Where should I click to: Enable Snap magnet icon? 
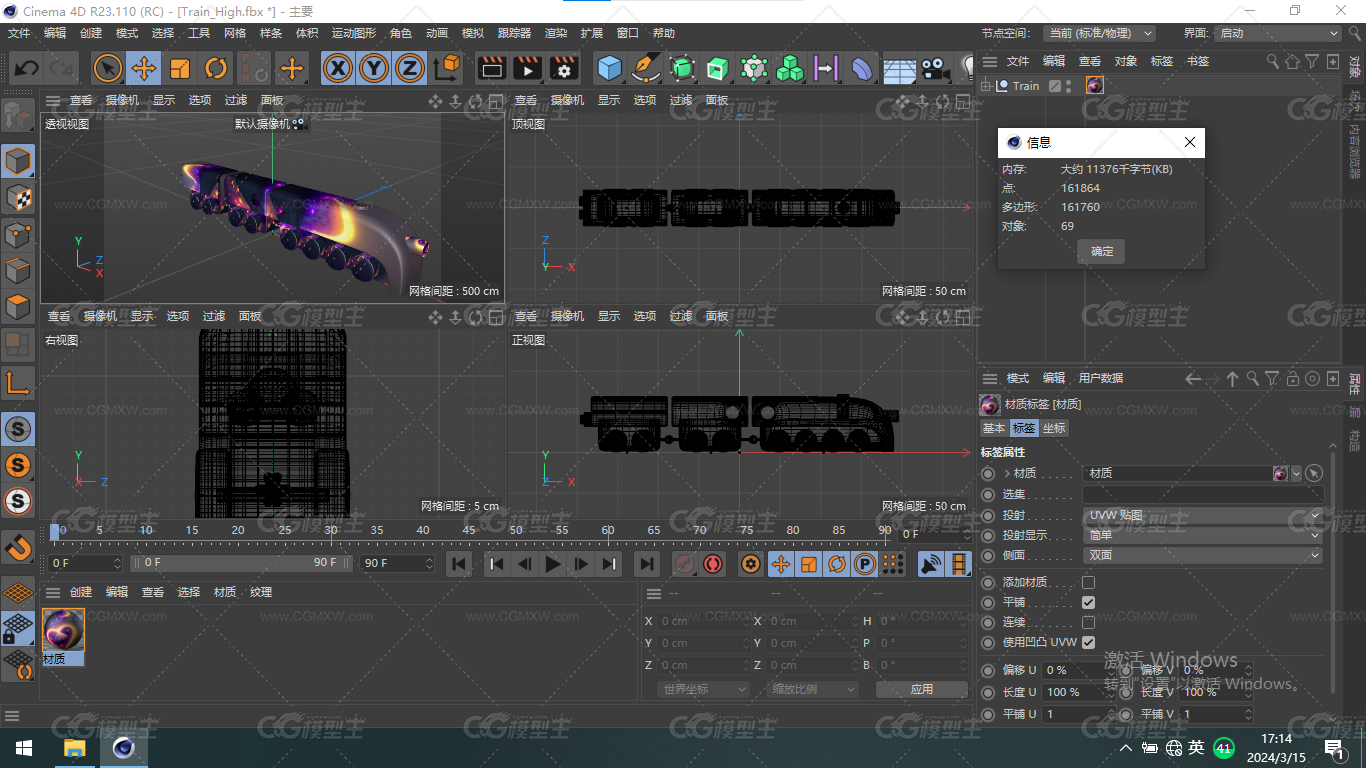click(18, 547)
